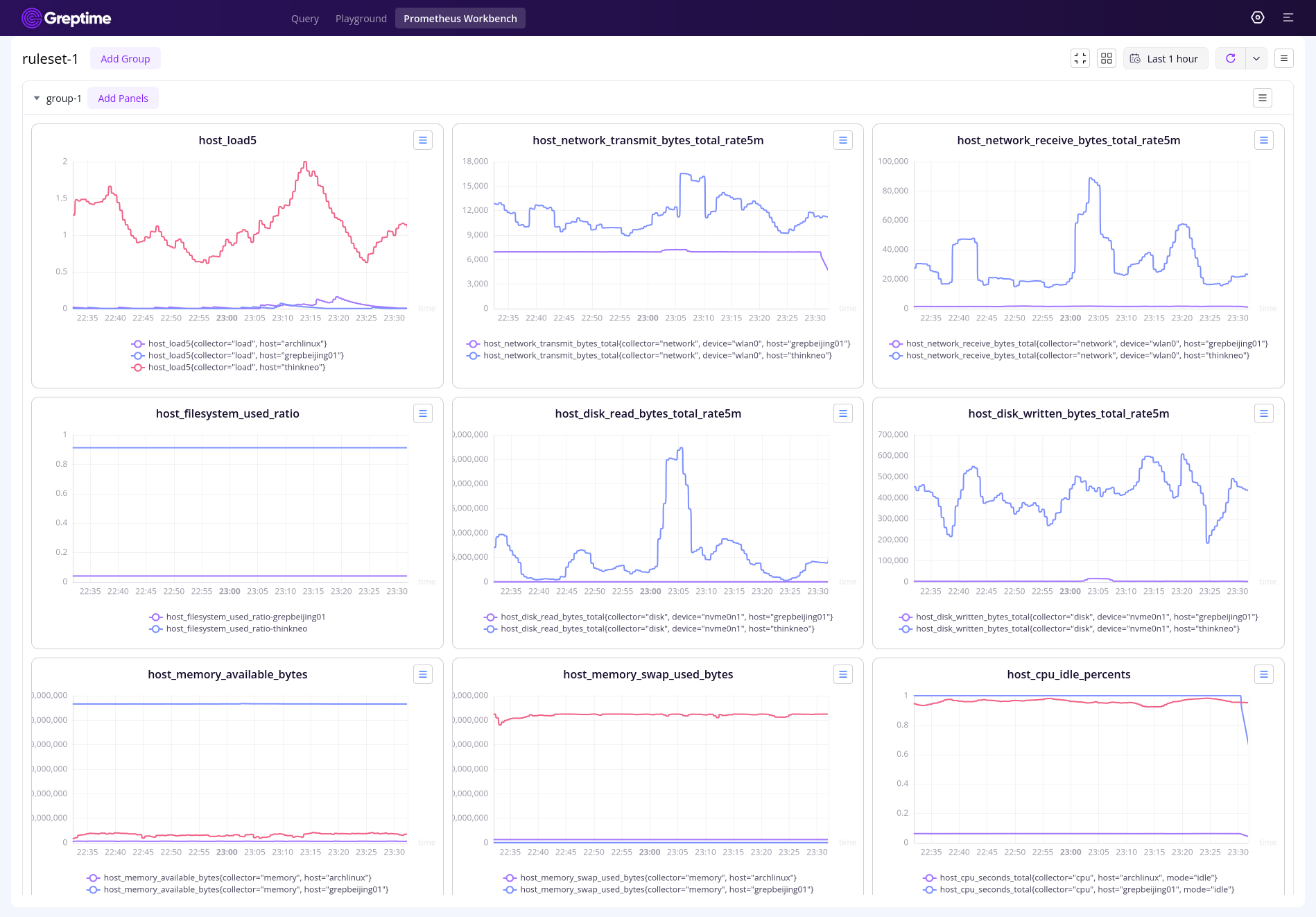Click Add Panels in group-1
Screen dimensions: 1316x917
coord(123,98)
